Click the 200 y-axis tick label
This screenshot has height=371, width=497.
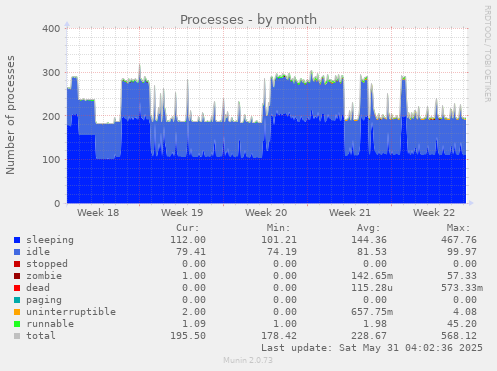pos(51,116)
